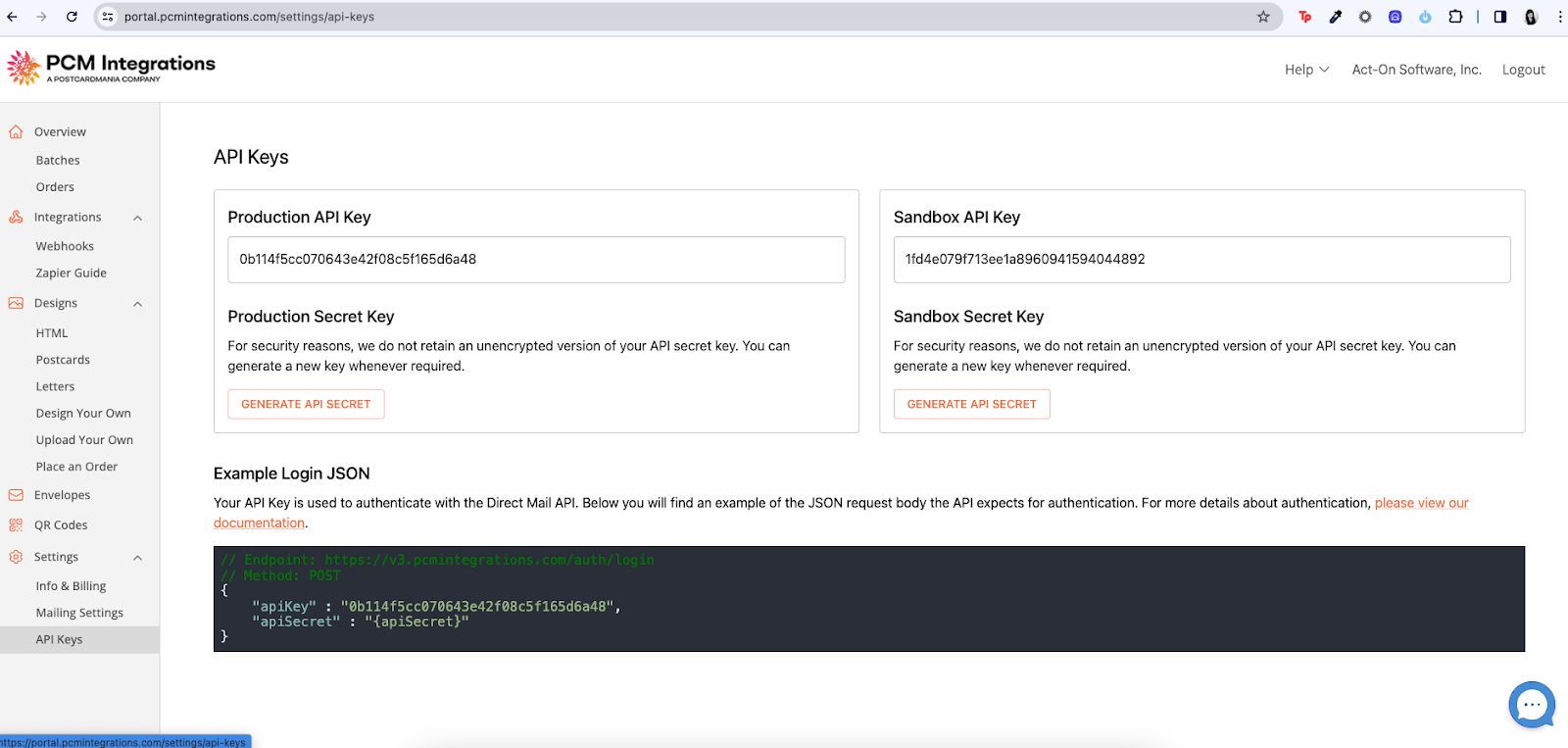
Task: Open Info & Billing settings
Action: 71,586
